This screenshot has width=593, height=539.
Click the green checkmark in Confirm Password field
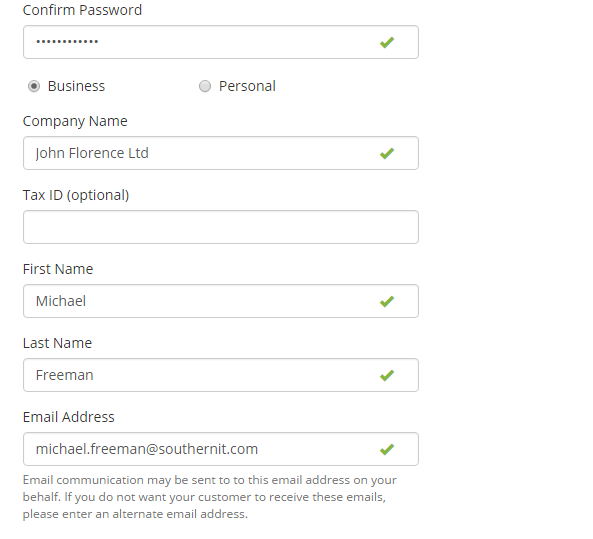tap(387, 42)
